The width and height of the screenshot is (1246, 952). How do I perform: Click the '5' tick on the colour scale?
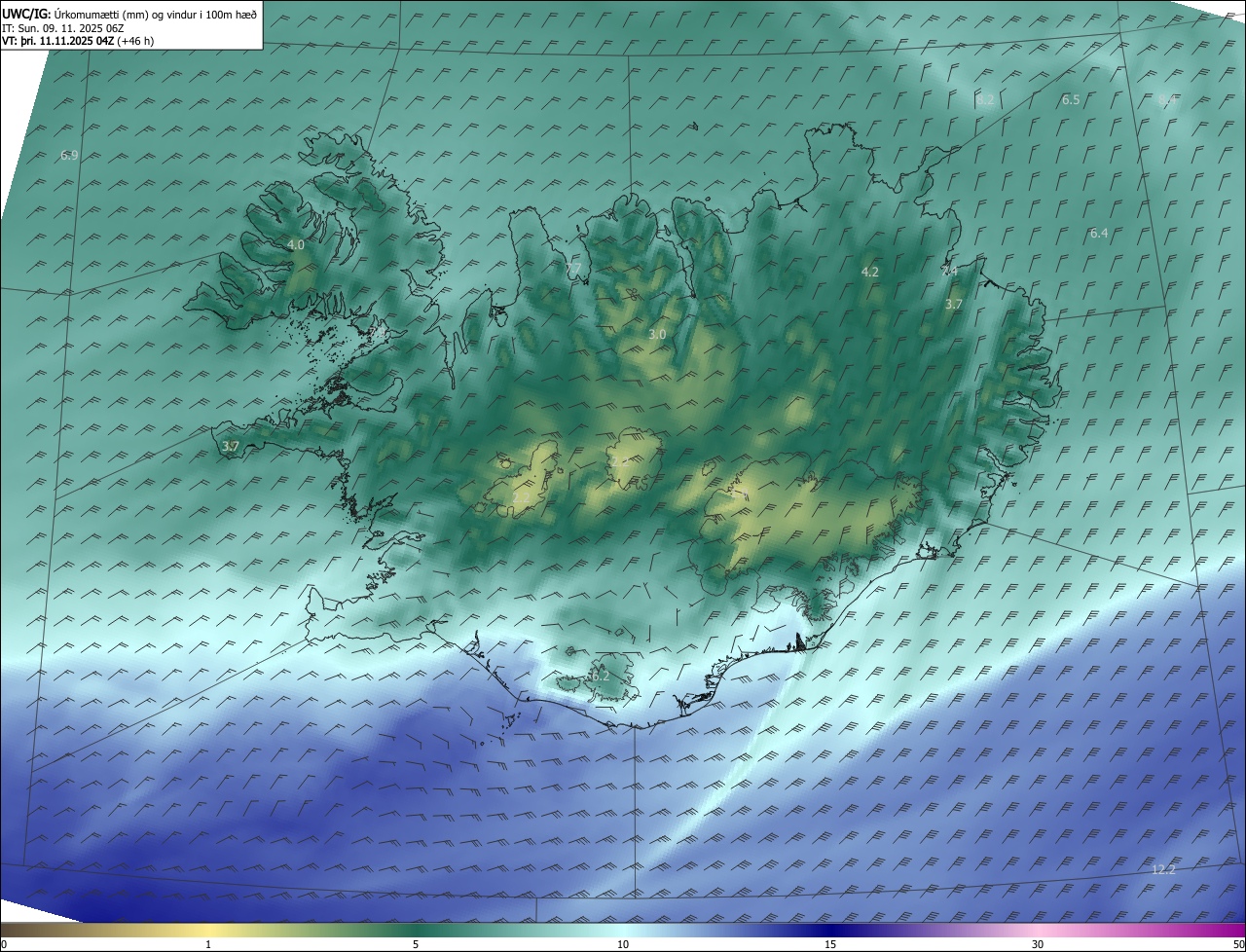416,944
